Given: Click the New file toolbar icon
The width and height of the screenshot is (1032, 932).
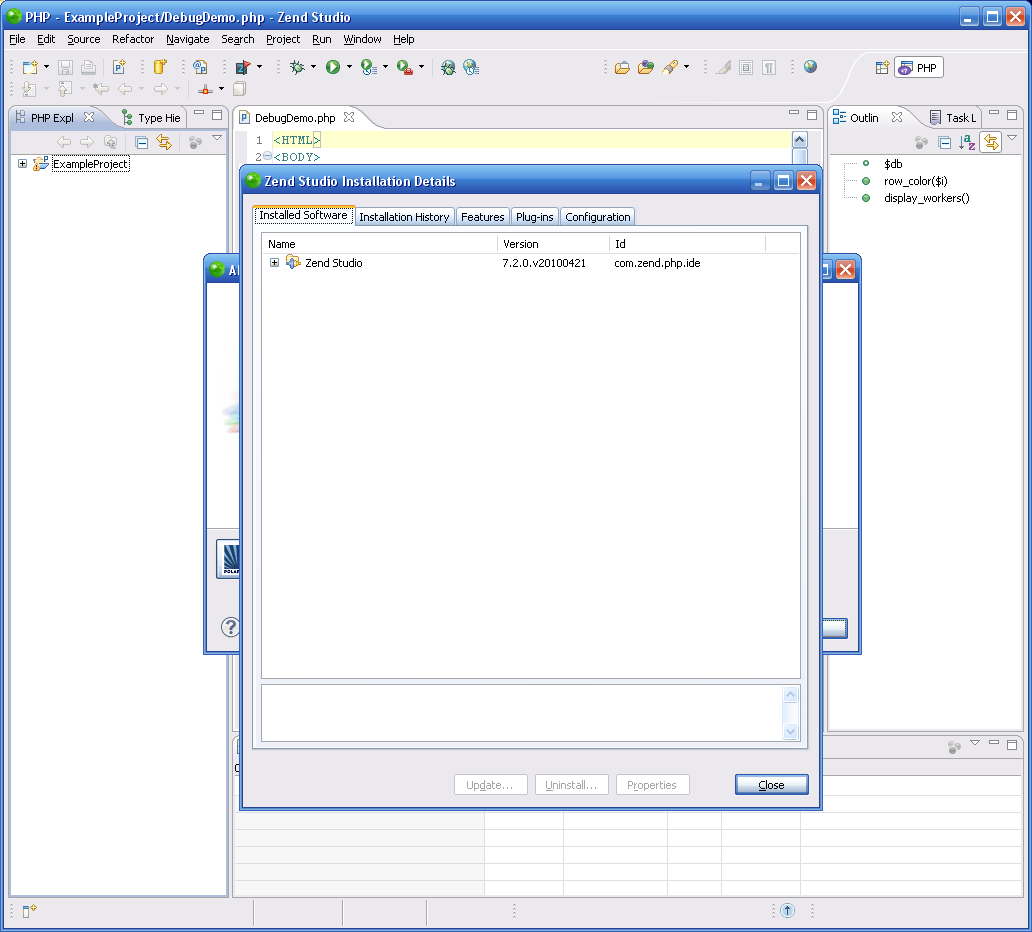Looking at the screenshot, I should (30, 67).
